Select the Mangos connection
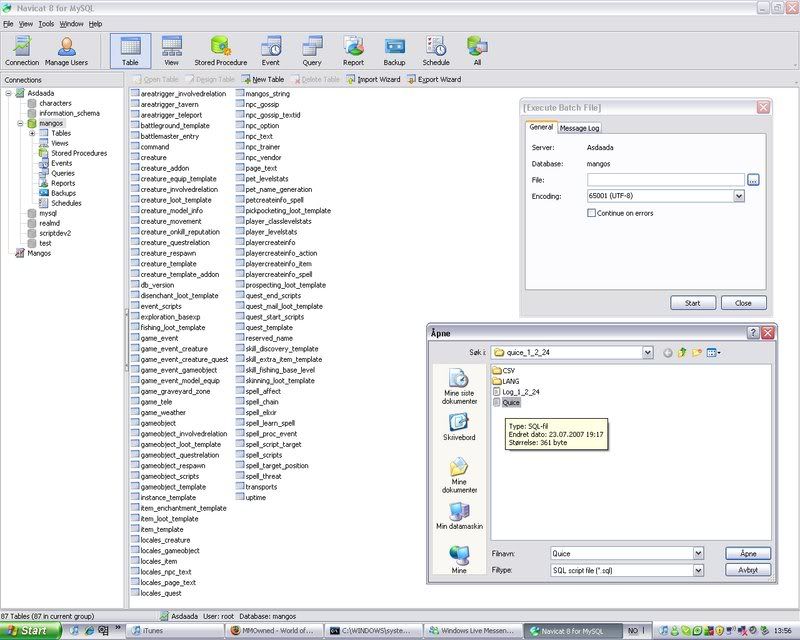The height and width of the screenshot is (640, 800). [33, 253]
